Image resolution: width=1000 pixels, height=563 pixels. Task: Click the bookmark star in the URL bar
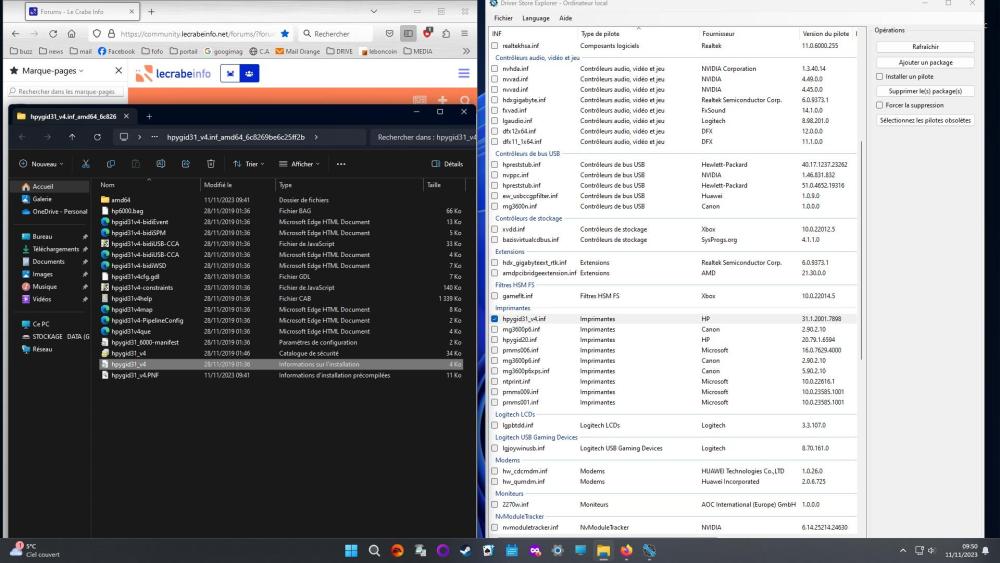(285, 33)
